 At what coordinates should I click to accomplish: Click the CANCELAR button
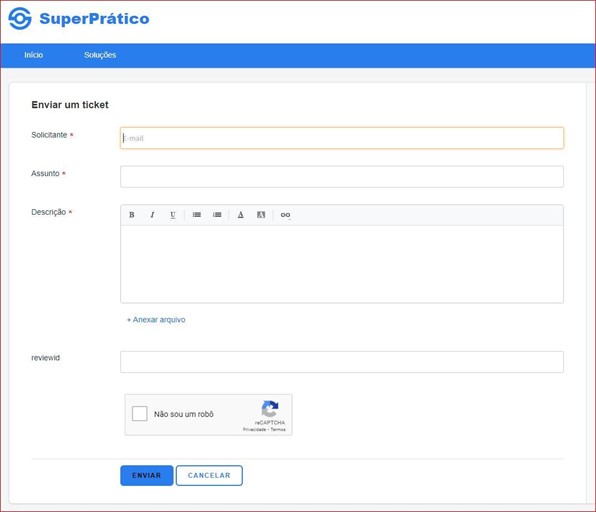coord(209,476)
